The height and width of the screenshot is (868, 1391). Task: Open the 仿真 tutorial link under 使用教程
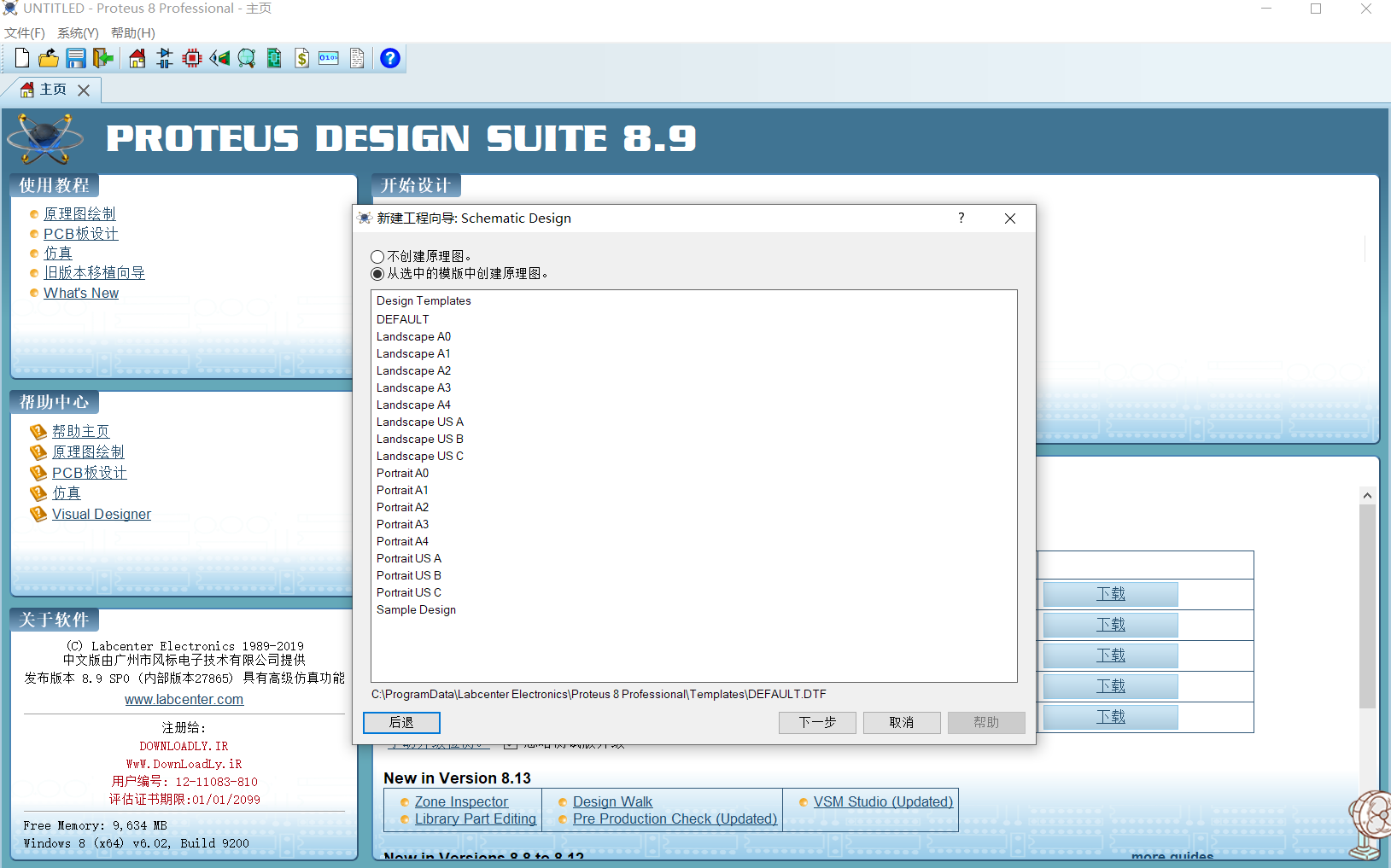(x=58, y=253)
